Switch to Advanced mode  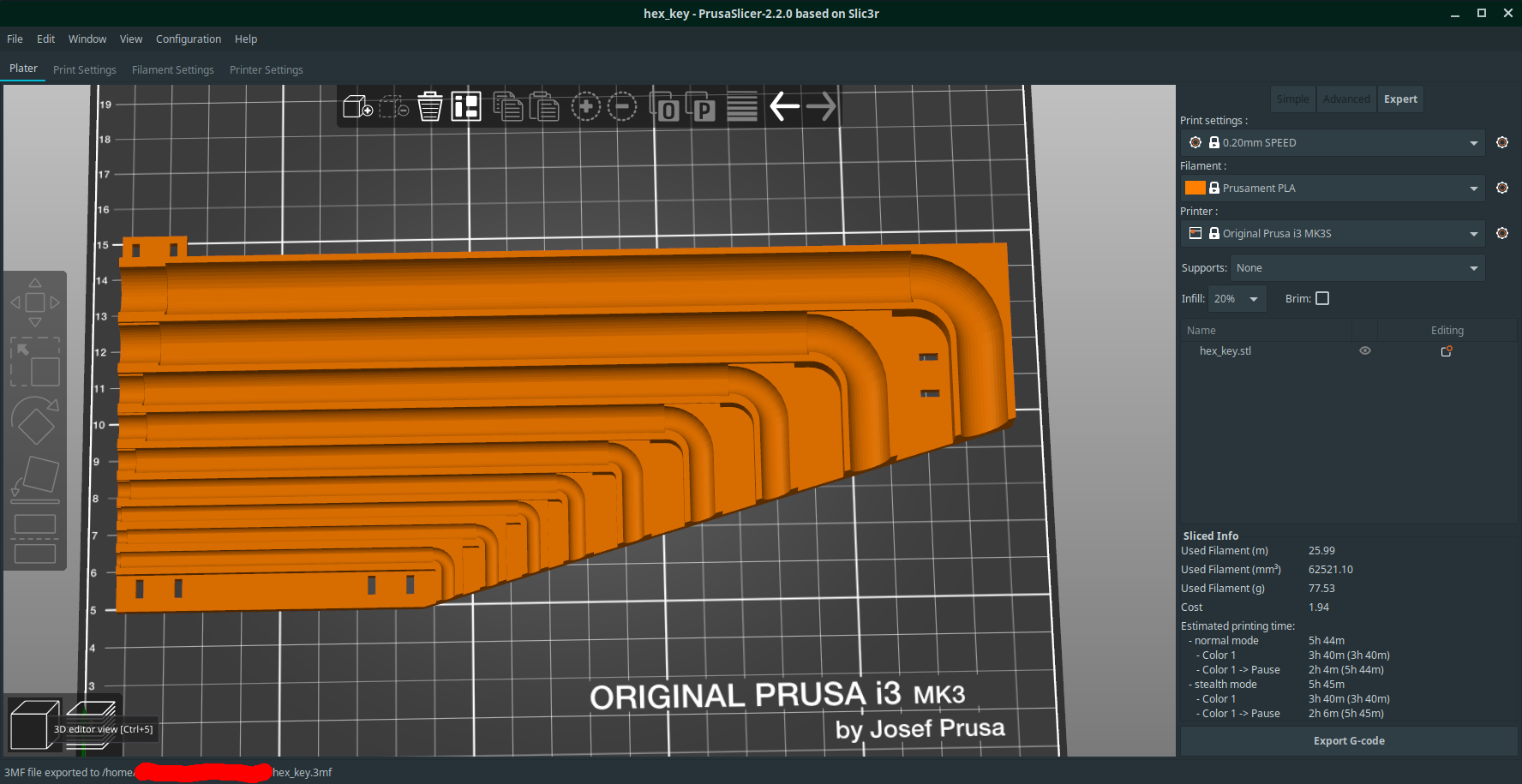coord(1346,99)
